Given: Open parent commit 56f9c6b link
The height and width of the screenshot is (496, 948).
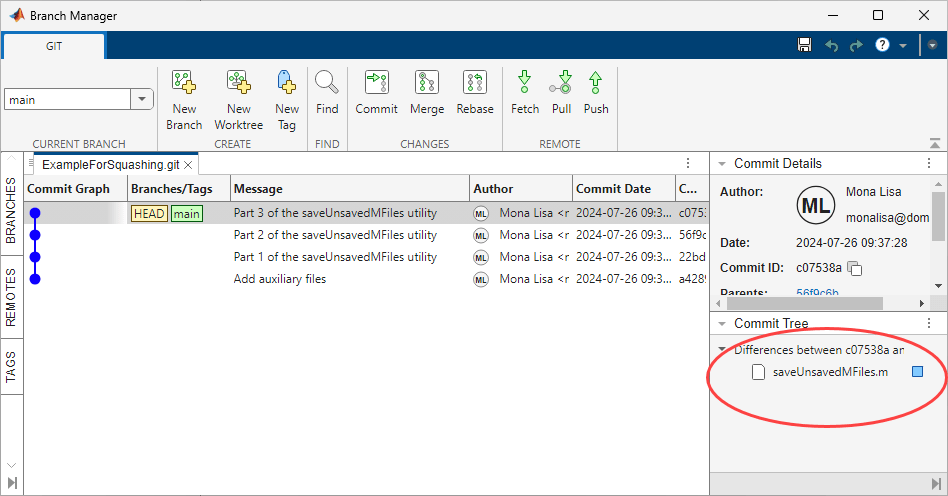Looking at the screenshot, I should pyautogui.click(x=817, y=293).
